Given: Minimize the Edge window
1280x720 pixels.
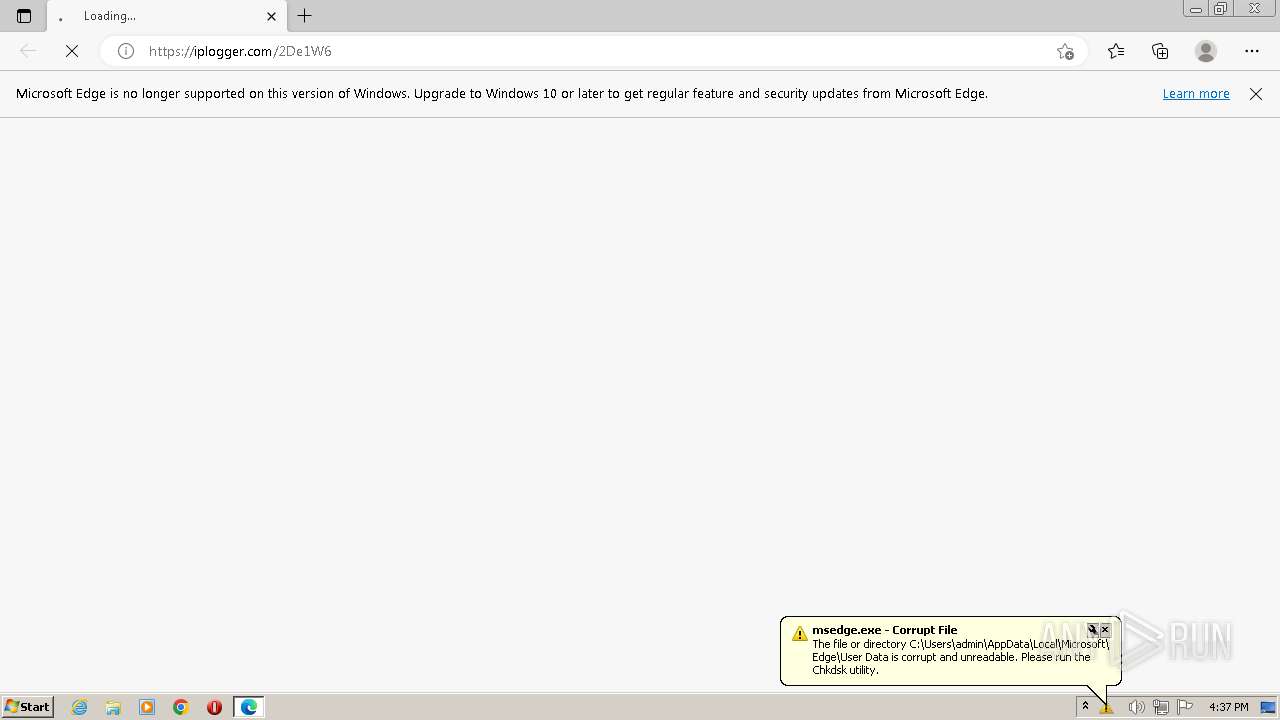Looking at the screenshot, I should (x=1196, y=9).
